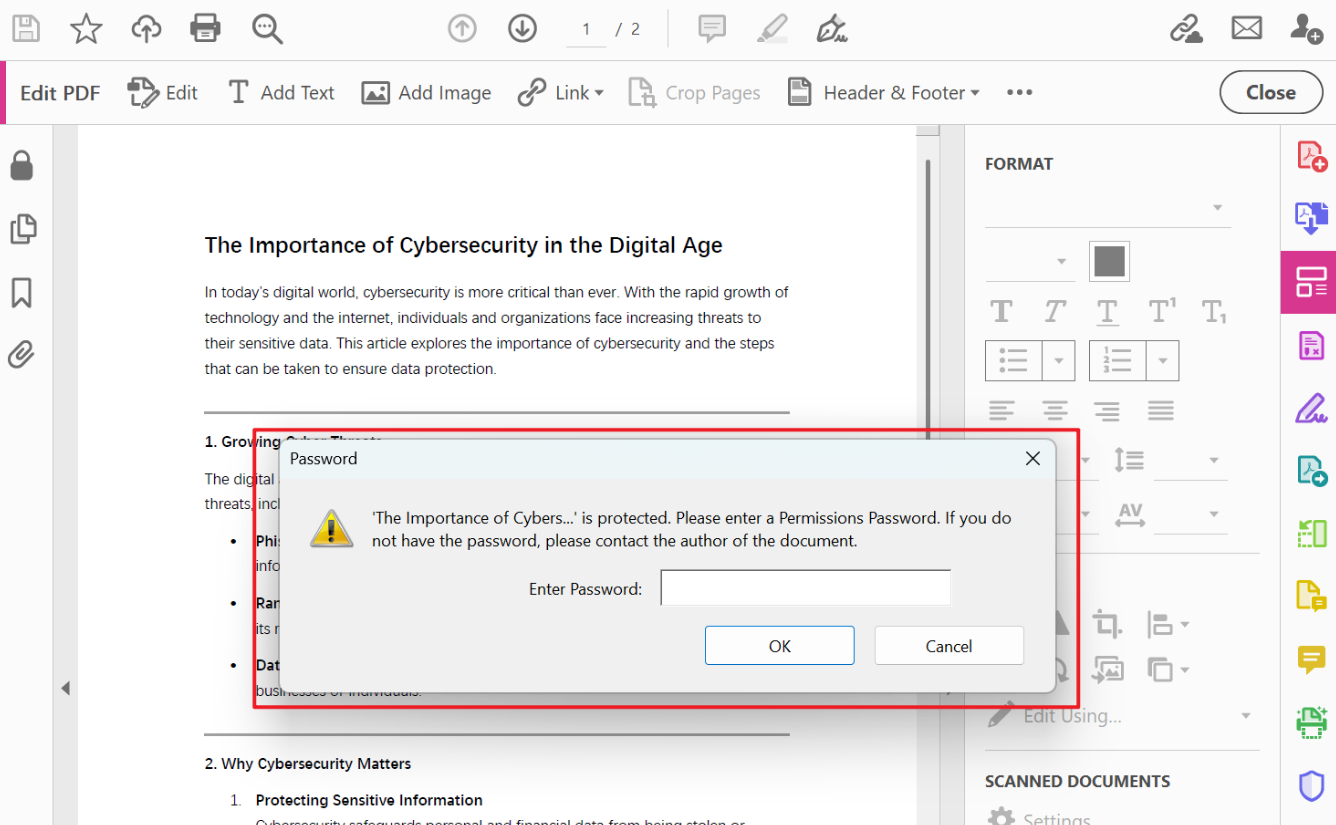
Task: Go to the next page arrow
Action: pyautogui.click(x=522, y=29)
